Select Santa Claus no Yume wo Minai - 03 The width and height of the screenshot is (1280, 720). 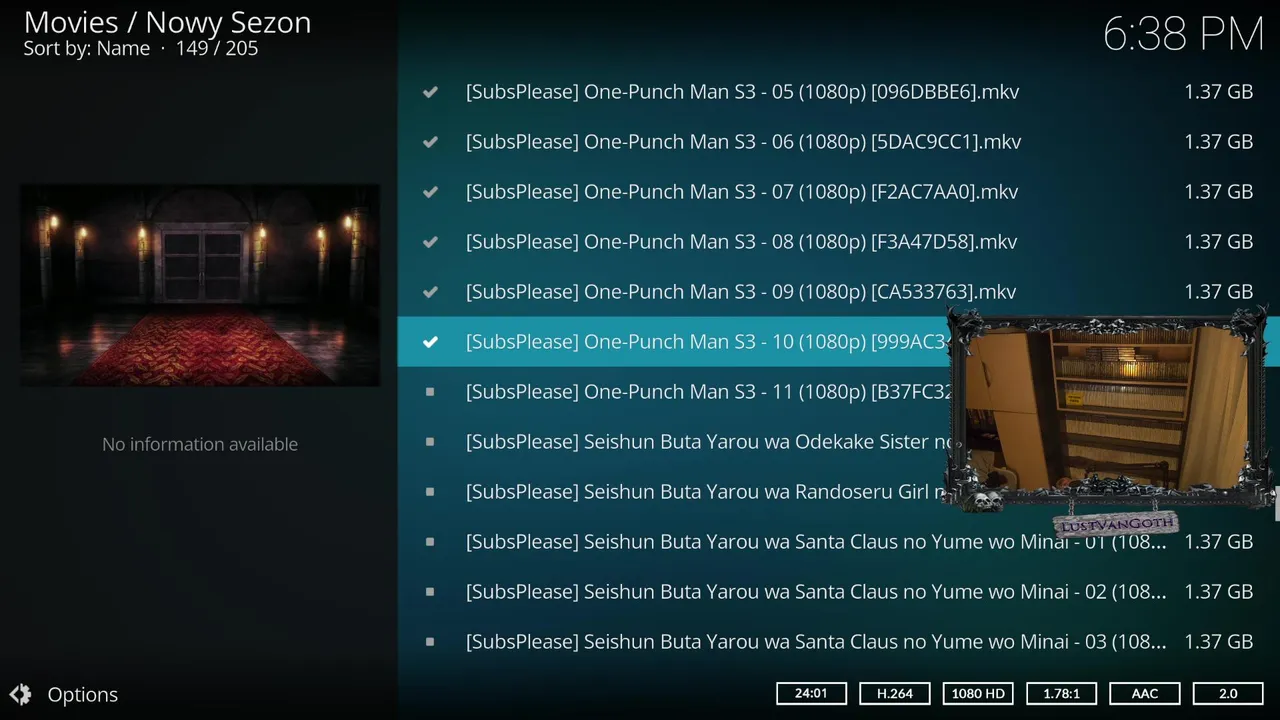click(x=838, y=642)
